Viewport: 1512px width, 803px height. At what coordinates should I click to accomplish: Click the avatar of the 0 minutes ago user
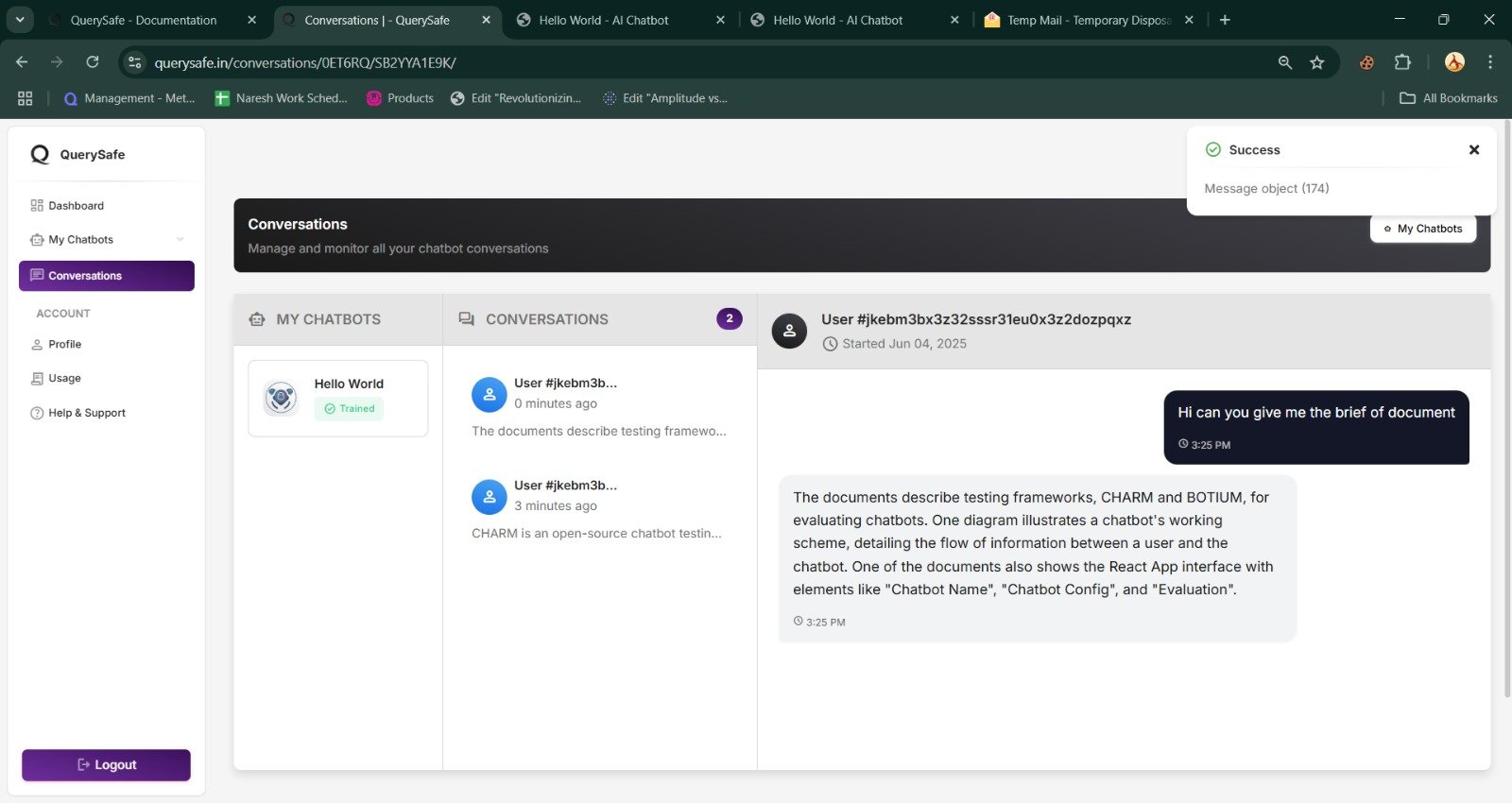tap(489, 395)
